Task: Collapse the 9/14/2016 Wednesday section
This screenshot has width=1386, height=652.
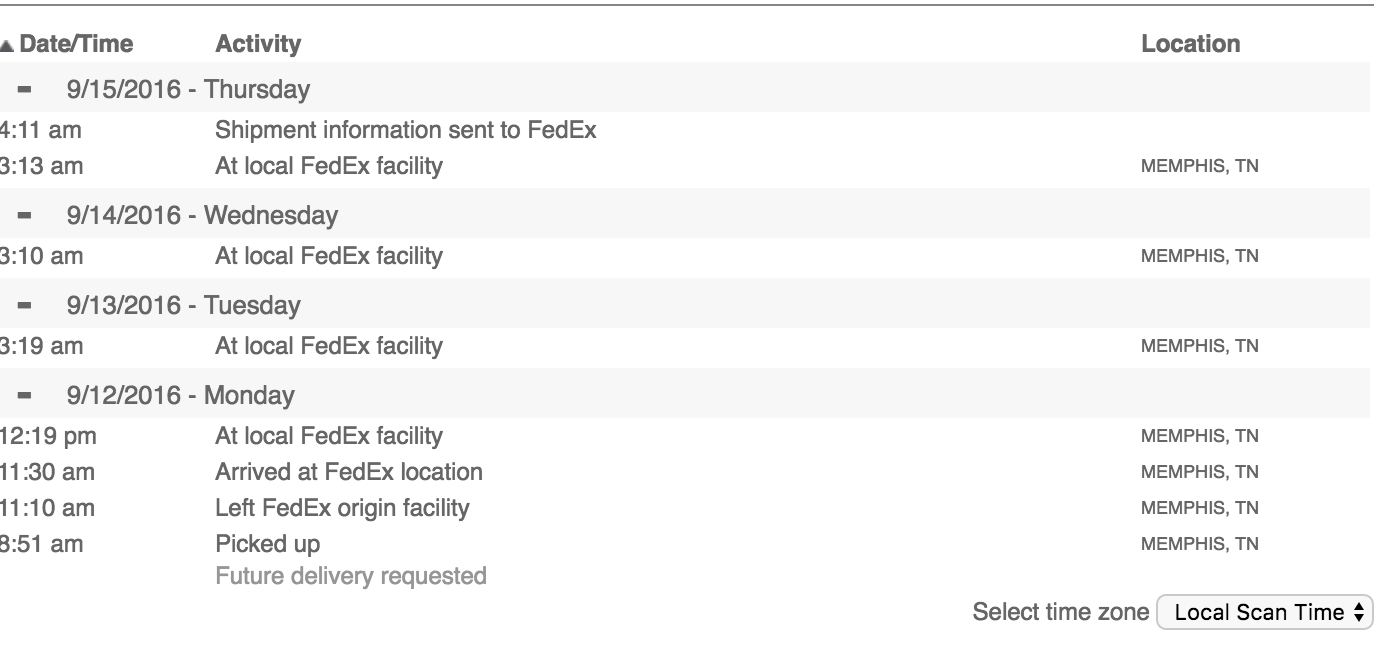Action: (25, 216)
